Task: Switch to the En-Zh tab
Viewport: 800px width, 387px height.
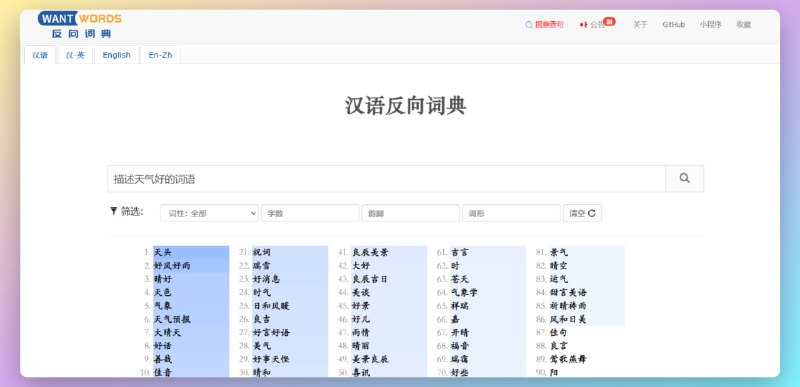Action: (x=160, y=55)
